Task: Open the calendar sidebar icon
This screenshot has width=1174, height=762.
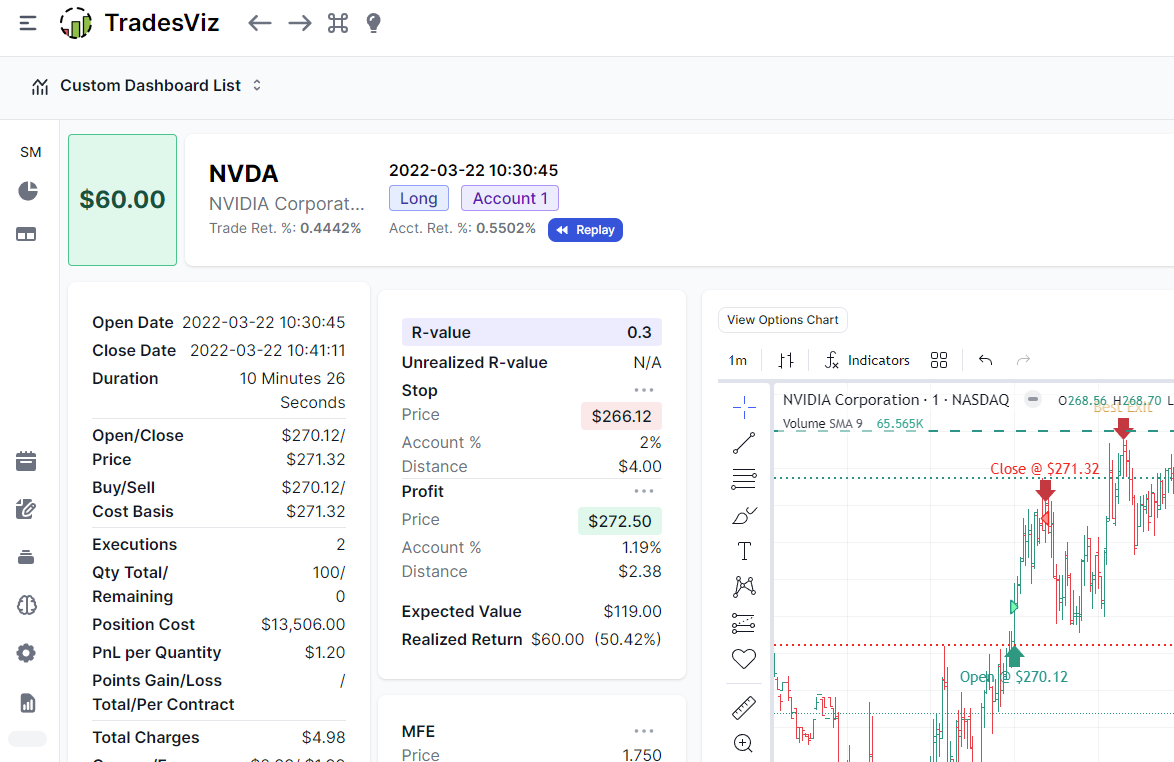Action: 26,461
